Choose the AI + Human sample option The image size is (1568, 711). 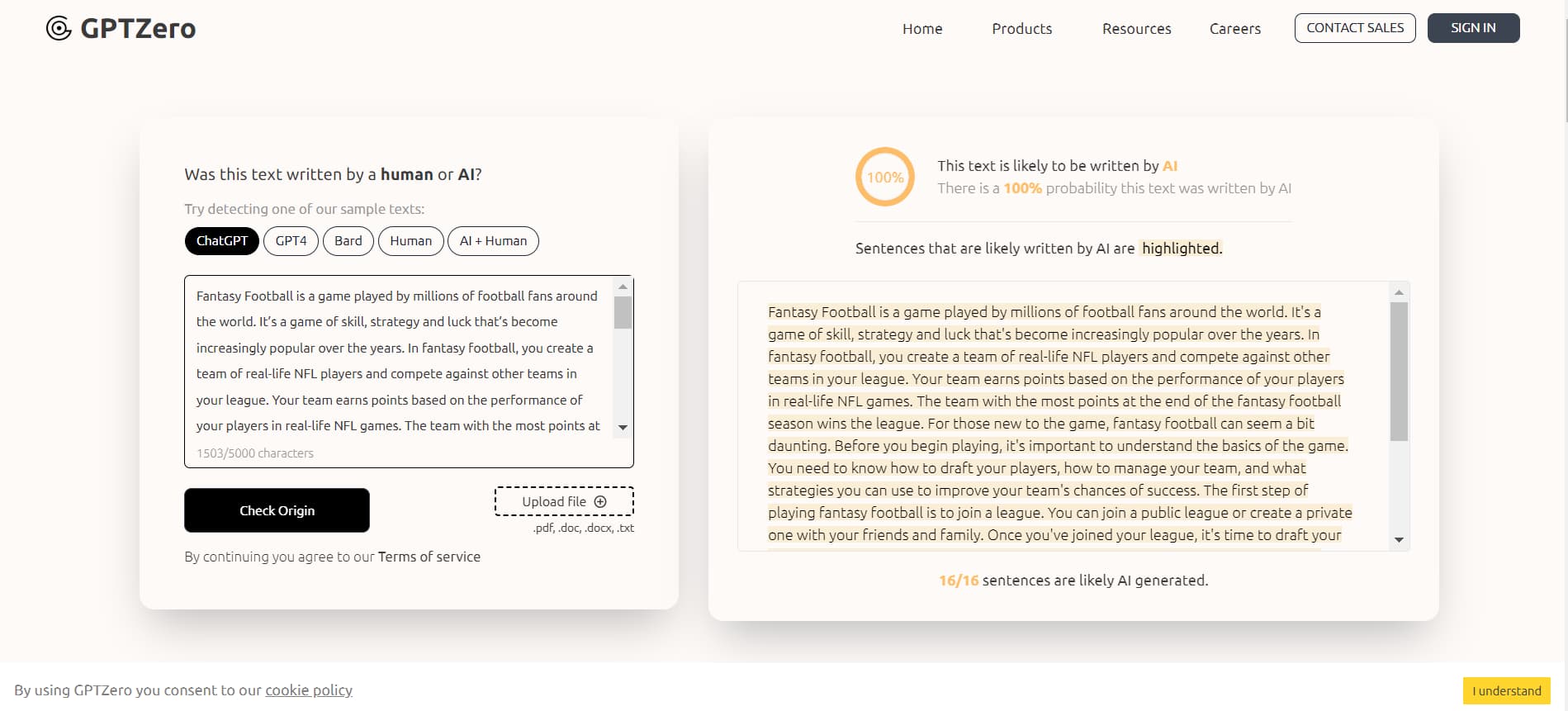[493, 241]
